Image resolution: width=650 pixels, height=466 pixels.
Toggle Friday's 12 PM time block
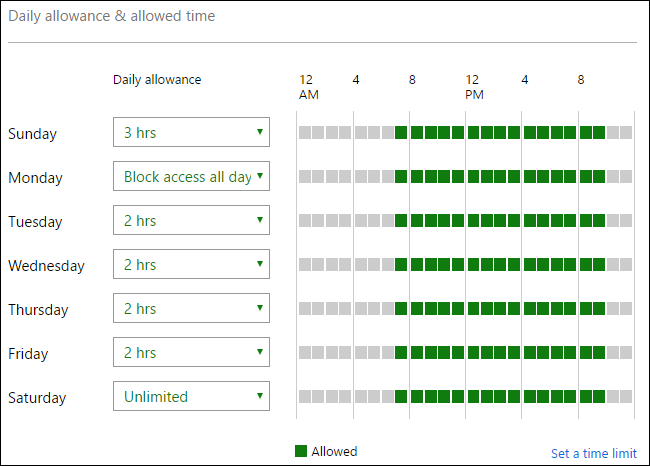[473, 353]
